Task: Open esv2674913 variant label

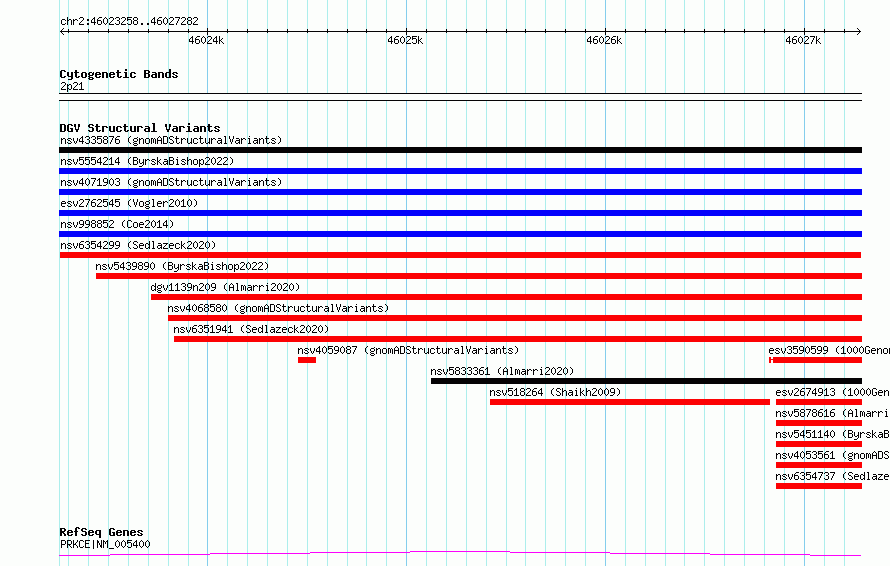Action: pyautogui.click(x=832, y=392)
